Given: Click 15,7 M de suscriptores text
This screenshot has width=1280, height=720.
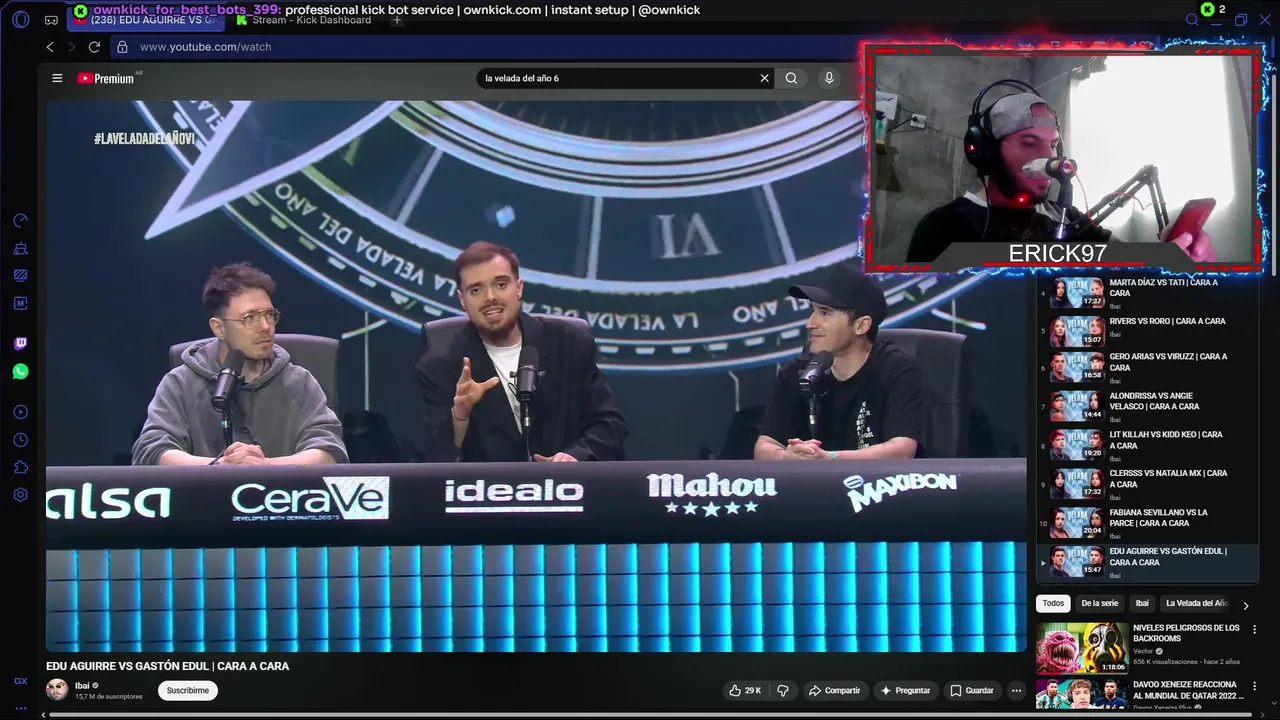Looking at the screenshot, I should click(108, 697).
